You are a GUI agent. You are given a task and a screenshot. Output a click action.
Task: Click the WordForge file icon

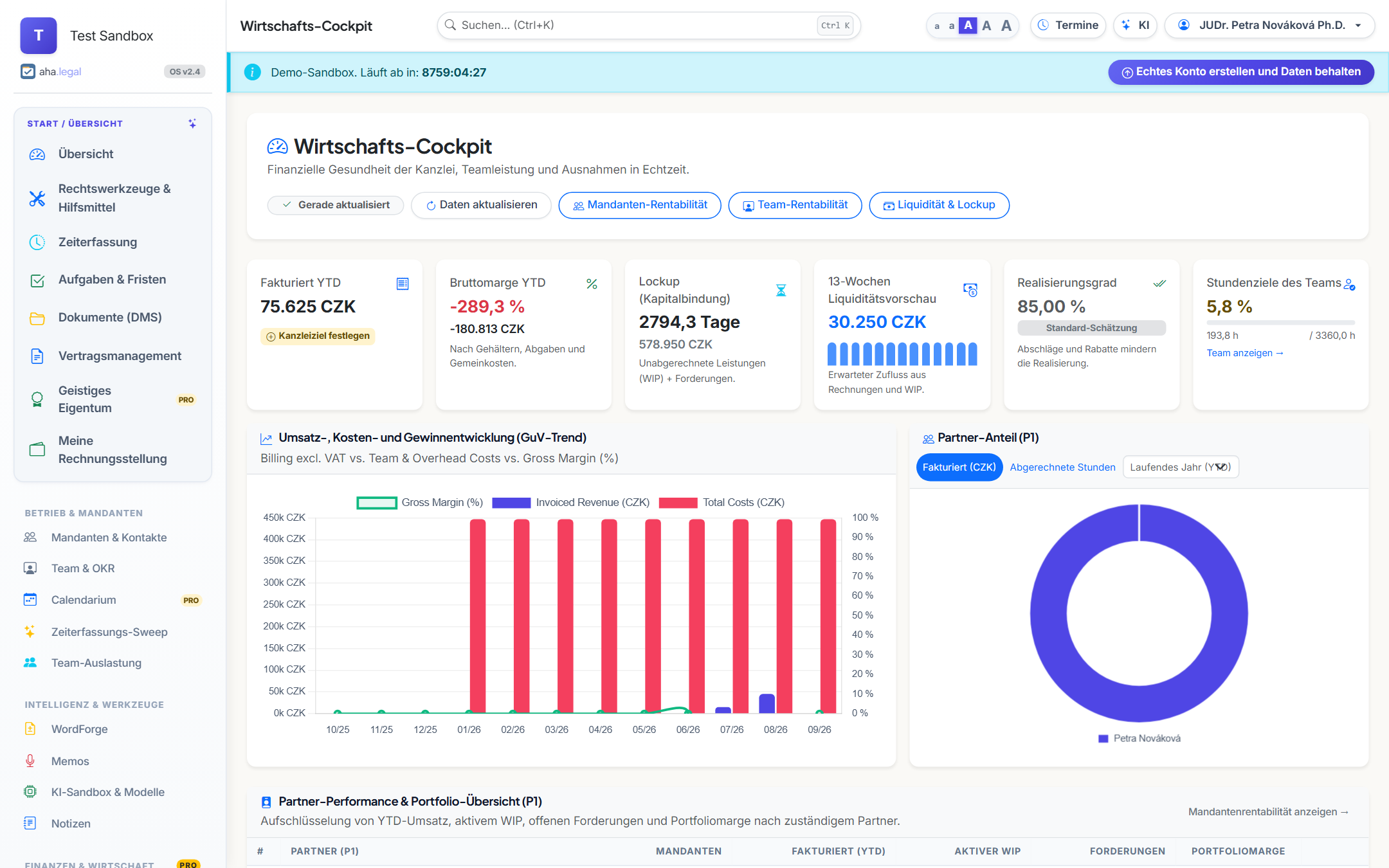click(30, 728)
